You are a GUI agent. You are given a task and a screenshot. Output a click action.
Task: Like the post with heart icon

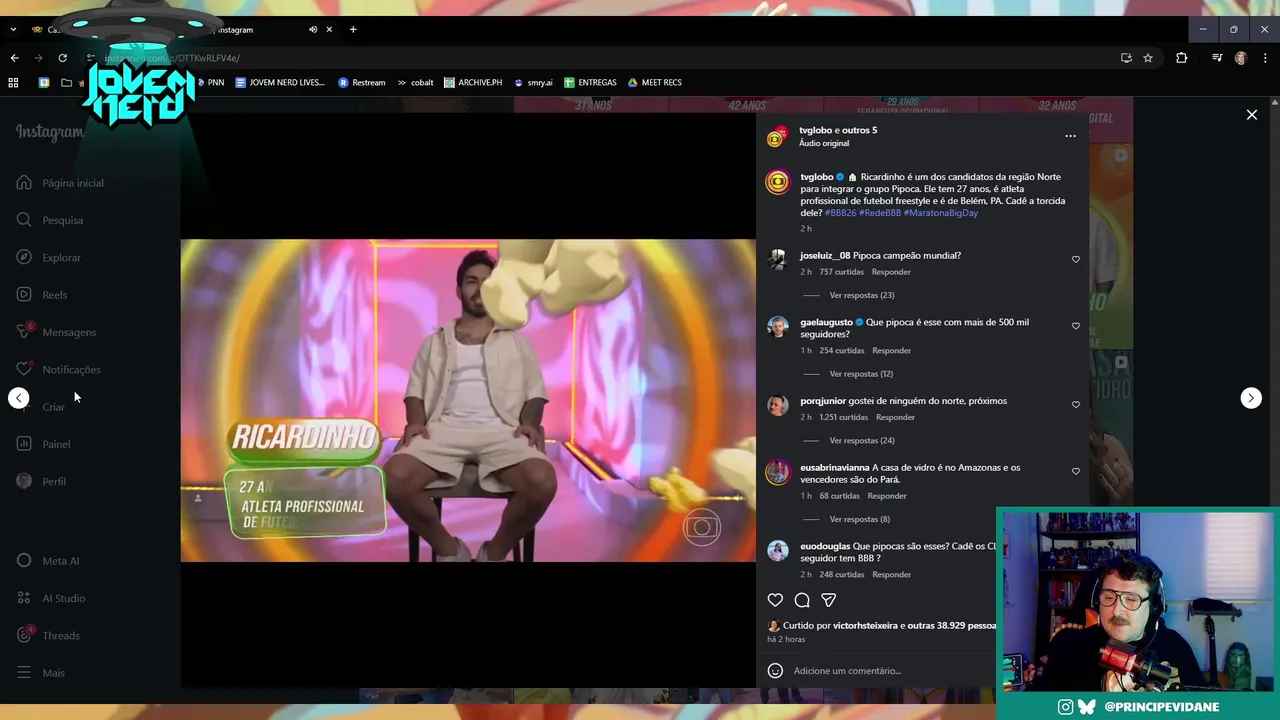tap(775, 600)
